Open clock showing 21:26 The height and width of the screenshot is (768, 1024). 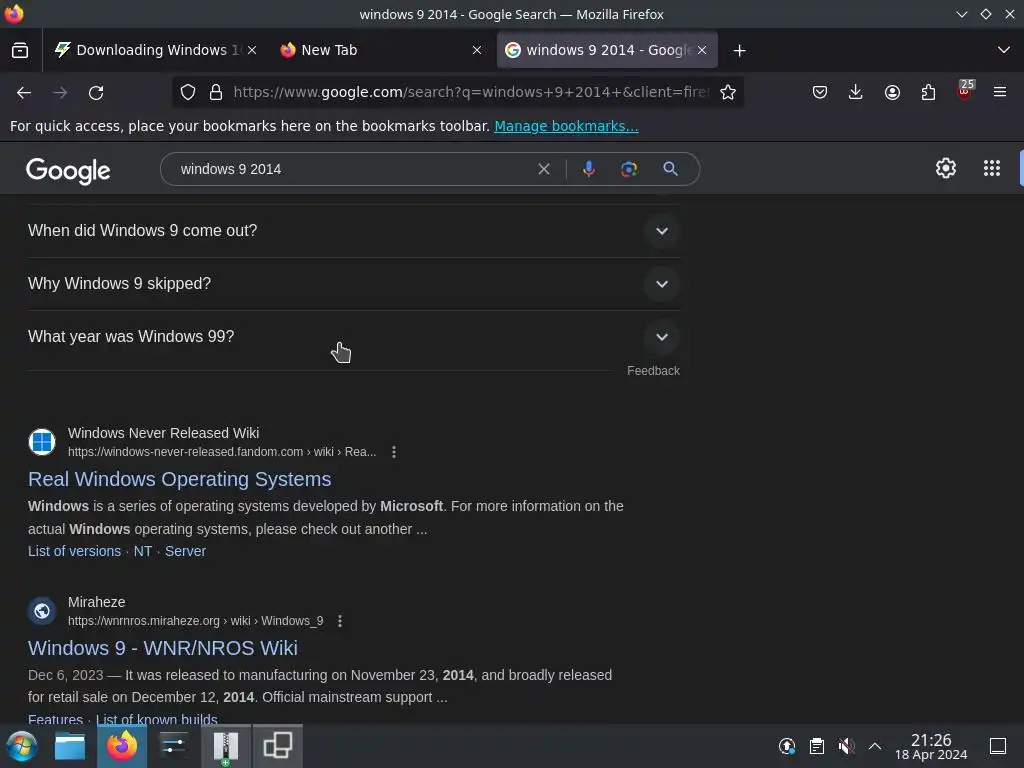tap(931, 746)
